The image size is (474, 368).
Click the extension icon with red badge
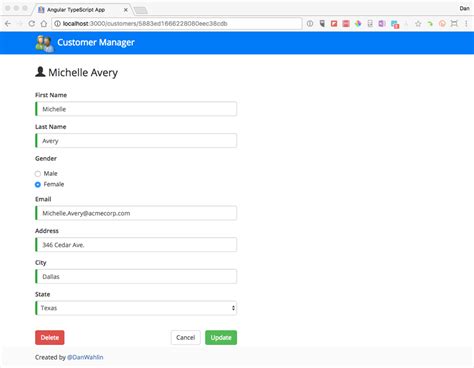click(x=395, y=24)
